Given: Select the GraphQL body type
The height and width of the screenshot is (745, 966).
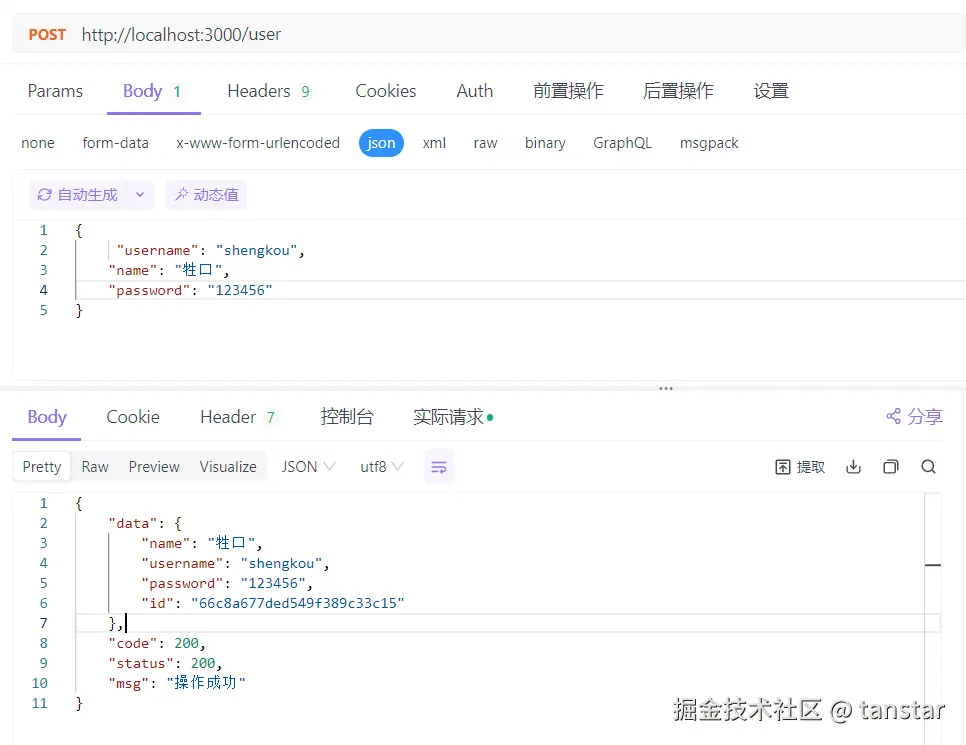Looking at the screenshot, I should (622, 143).
